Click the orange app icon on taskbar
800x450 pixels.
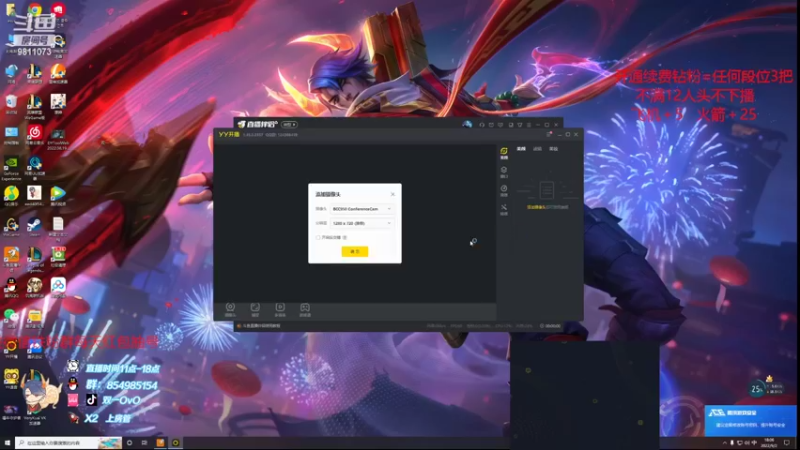coord(160,443)
